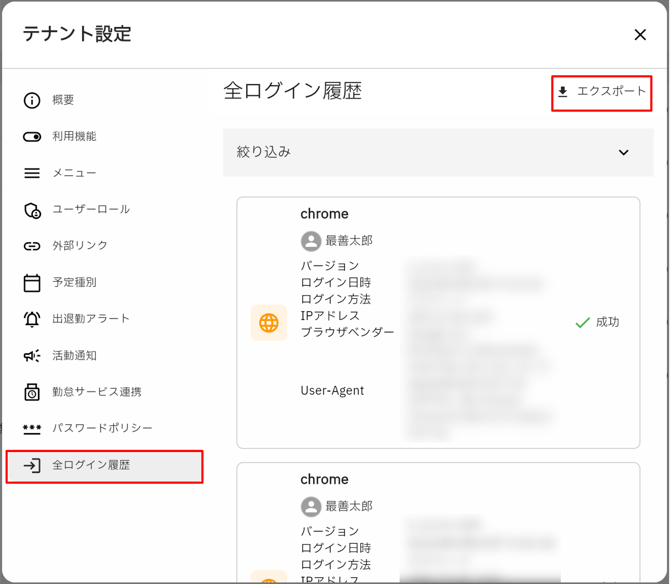Click the user avatar in first chrome card
This screenshot has height=584, width=670.
pyautogui.click(x=311, y=241)
